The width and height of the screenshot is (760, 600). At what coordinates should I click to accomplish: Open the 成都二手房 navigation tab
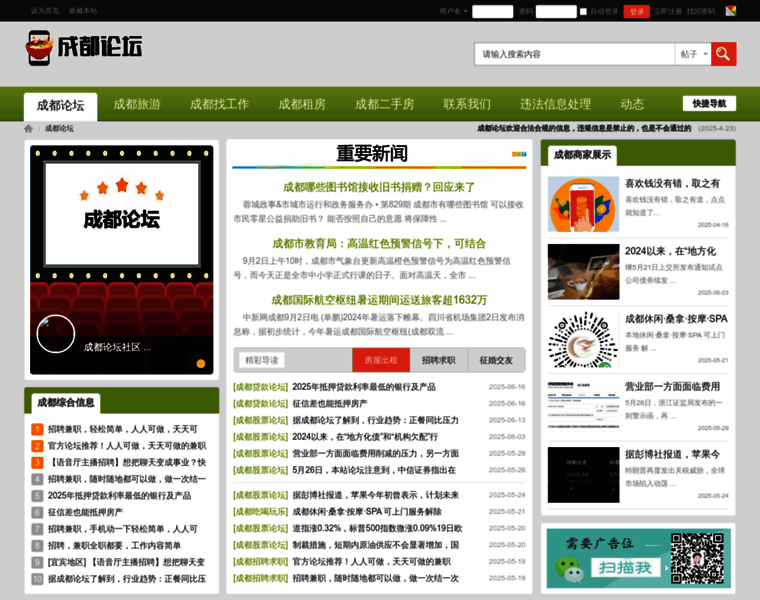pyautogui.click(x=385, y=104)
